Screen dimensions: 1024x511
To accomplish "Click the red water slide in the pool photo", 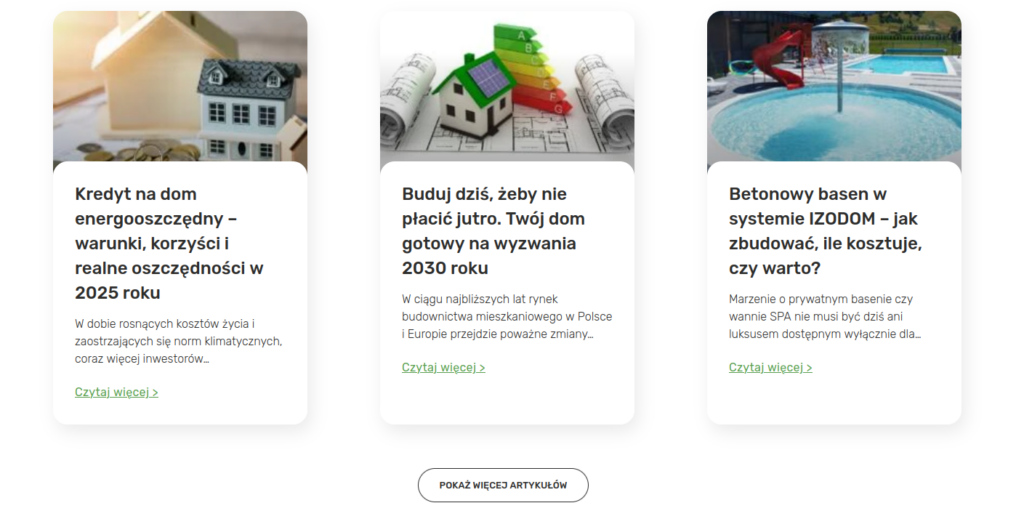I will click(x=779, y=56).
